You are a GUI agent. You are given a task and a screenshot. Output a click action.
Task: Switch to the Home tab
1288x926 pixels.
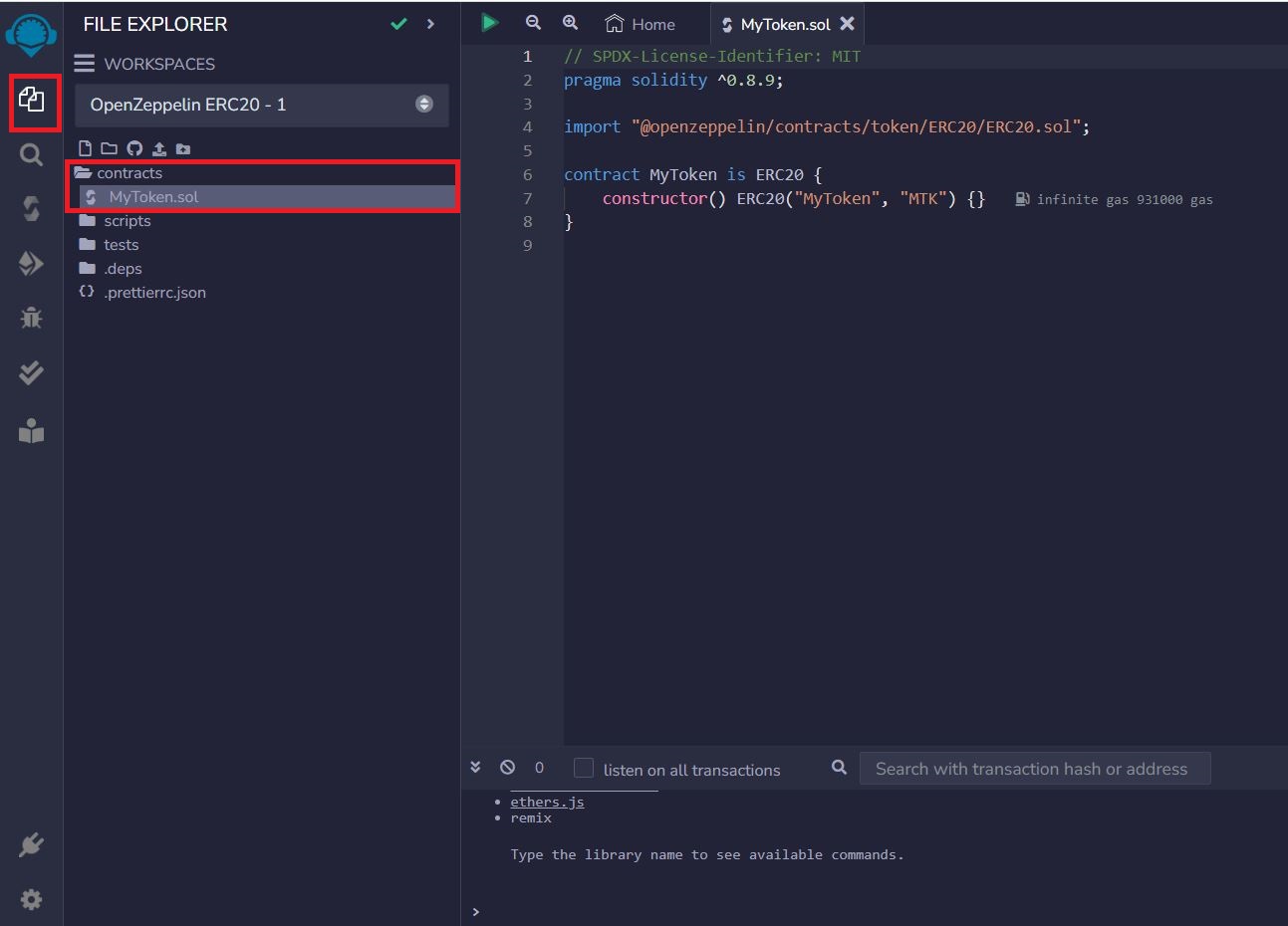click(x=641, y=24)
